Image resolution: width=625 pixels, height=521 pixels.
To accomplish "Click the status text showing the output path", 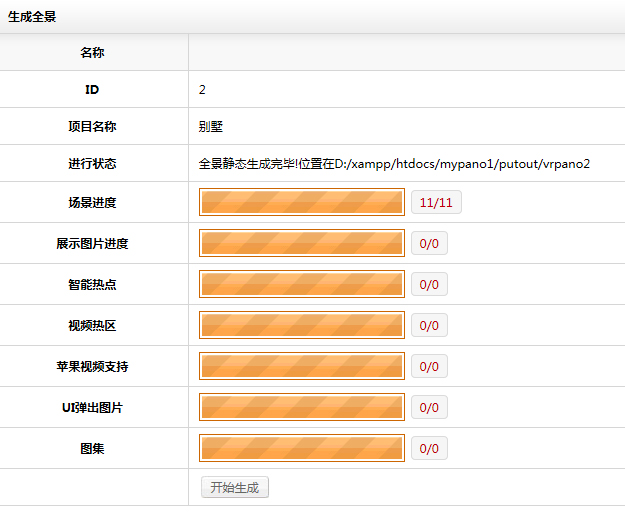I will (x=394, y=163).
